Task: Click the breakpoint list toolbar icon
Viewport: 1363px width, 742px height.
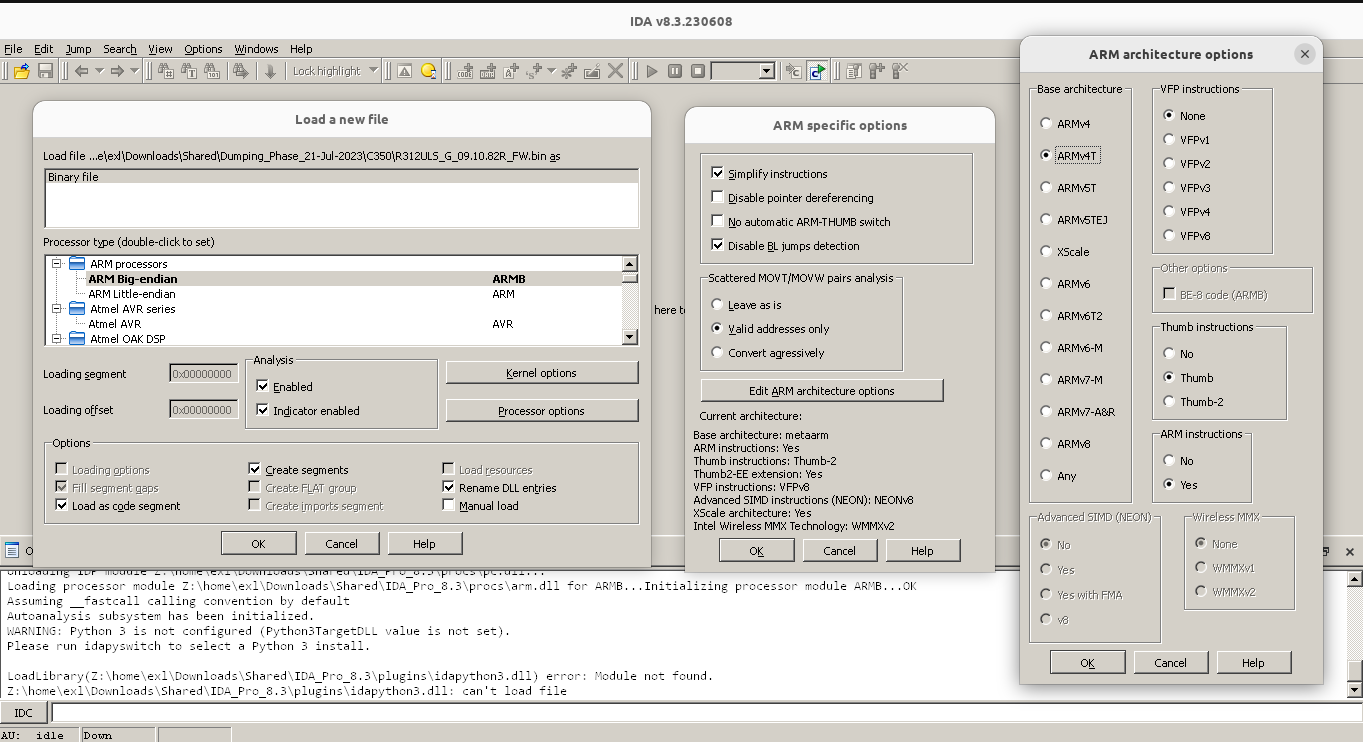Action: [x=854, y=71]
